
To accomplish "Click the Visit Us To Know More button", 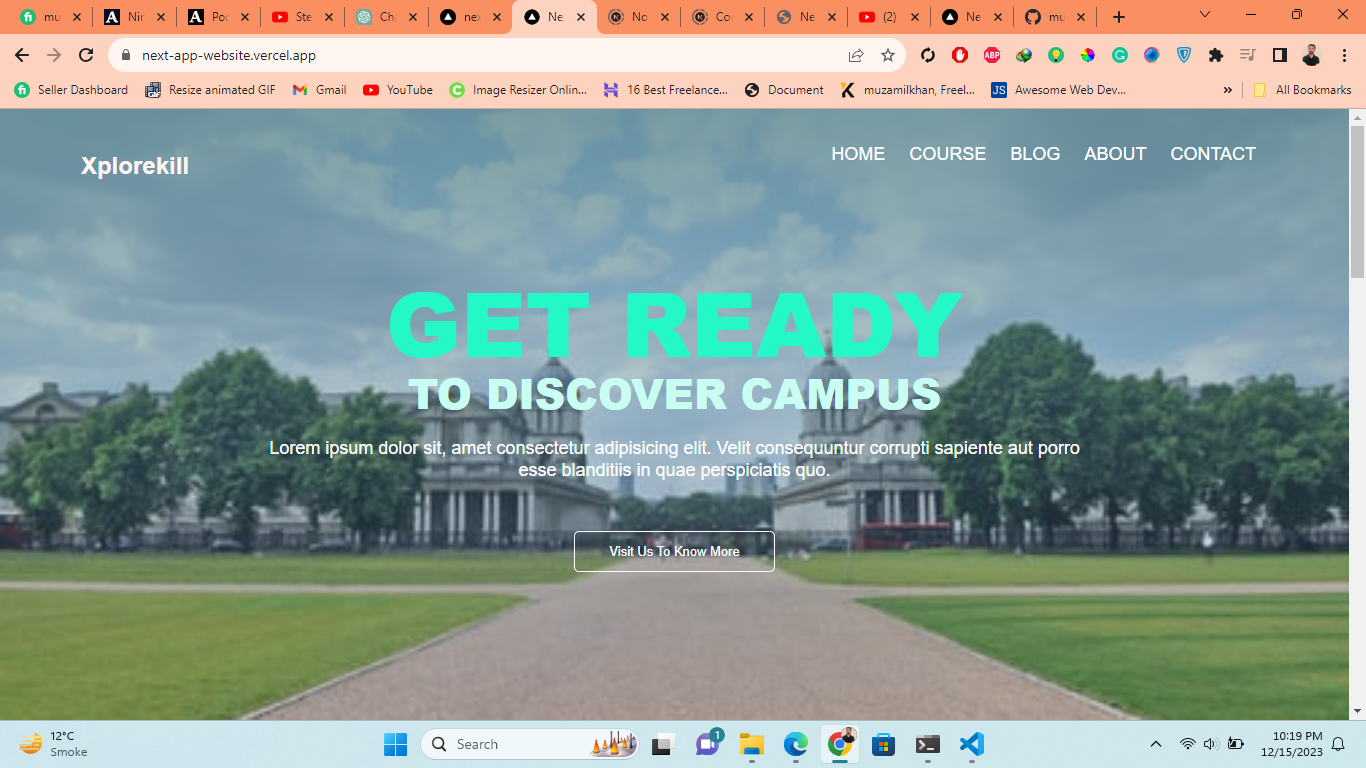I will [674, 551].
